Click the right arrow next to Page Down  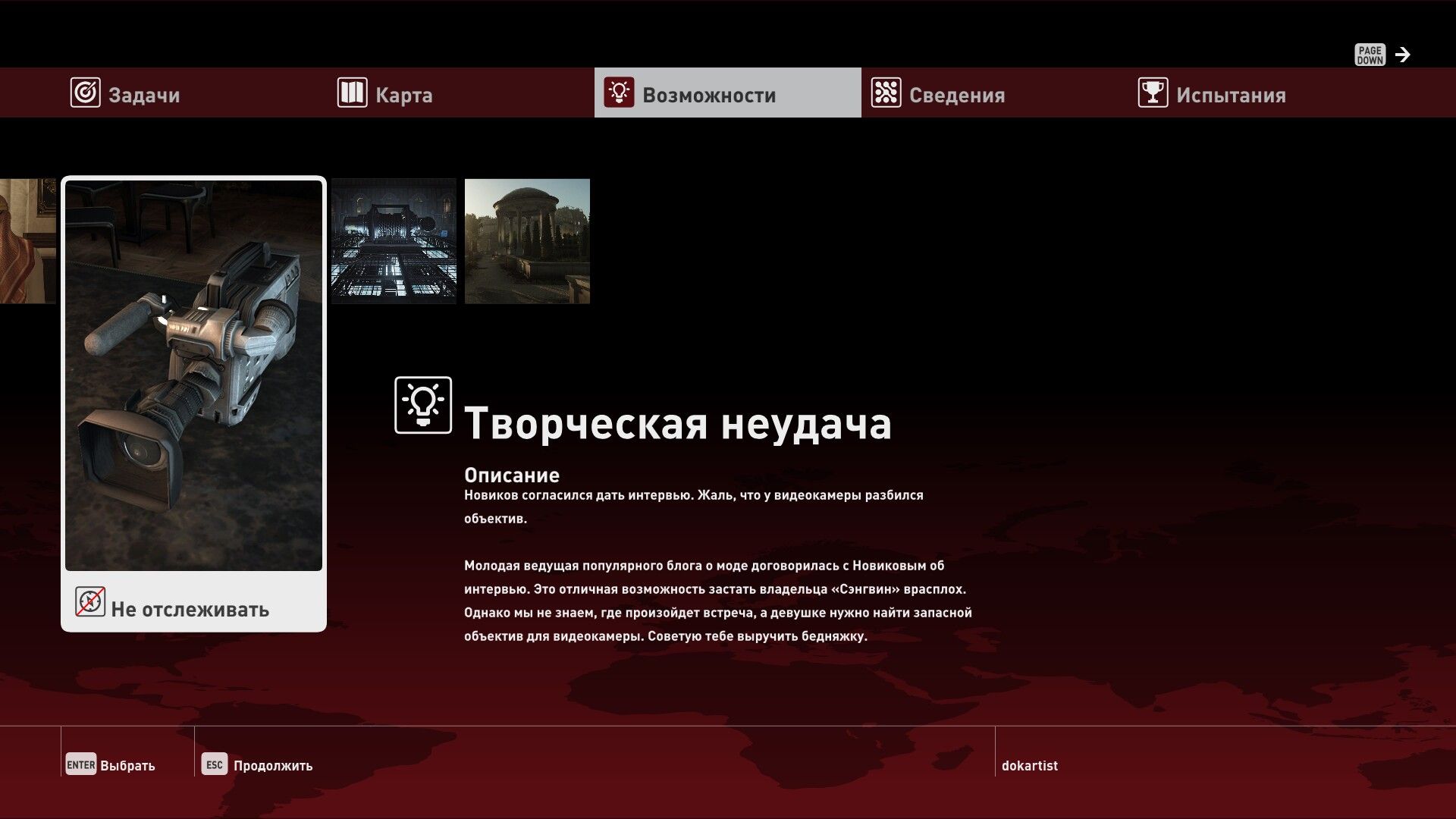[1403, 55]
